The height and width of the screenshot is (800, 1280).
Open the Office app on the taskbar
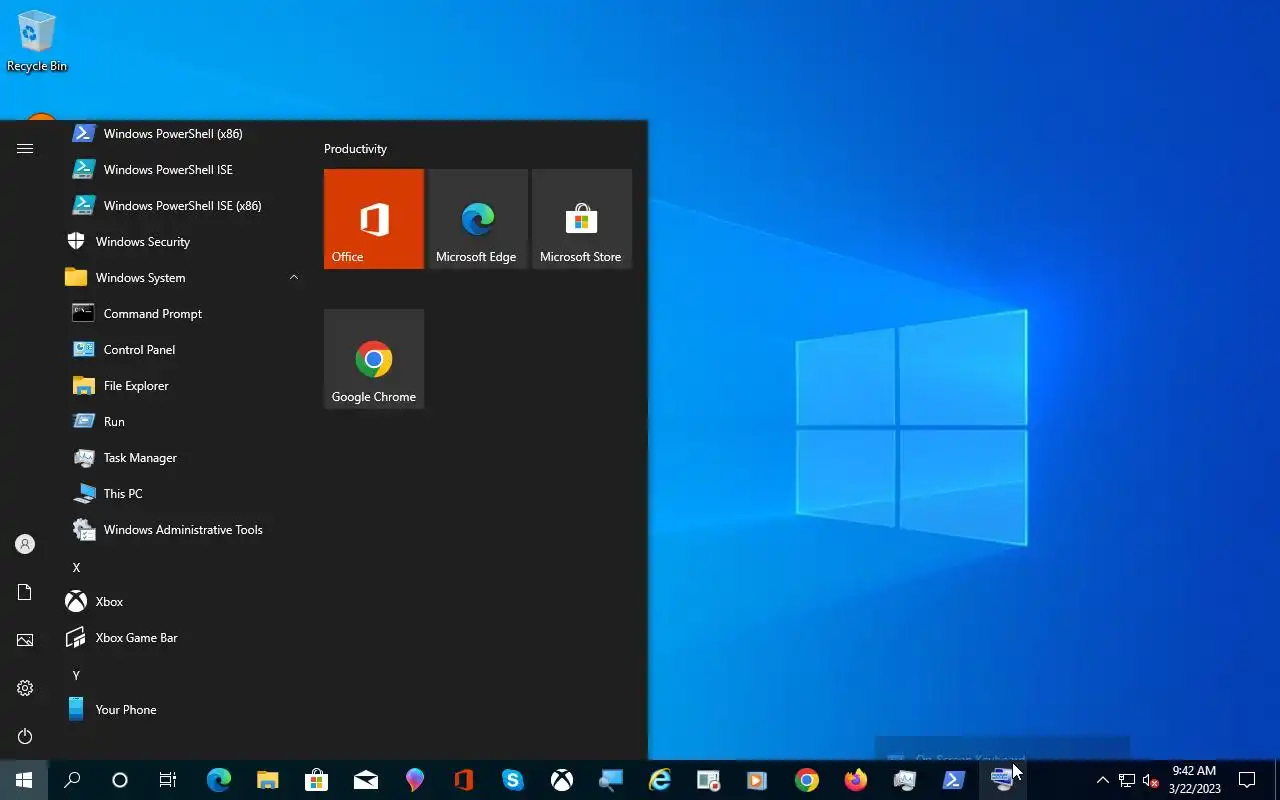[x=464, y=780]
